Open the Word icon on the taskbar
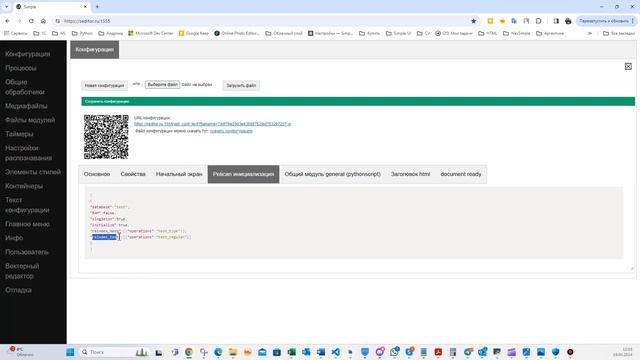640x360 pixels. (321, 352)
